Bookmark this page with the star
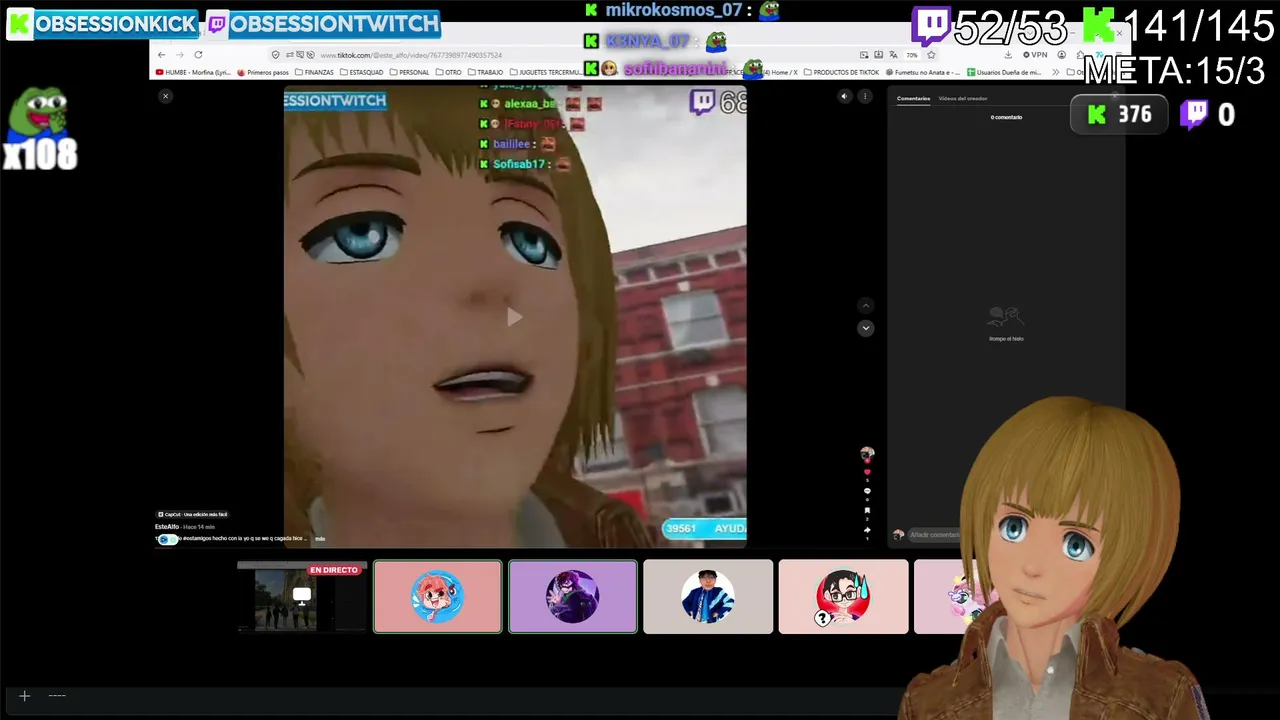The height and width of the screenshot is (720, 1280). click(x=931, y=55)
